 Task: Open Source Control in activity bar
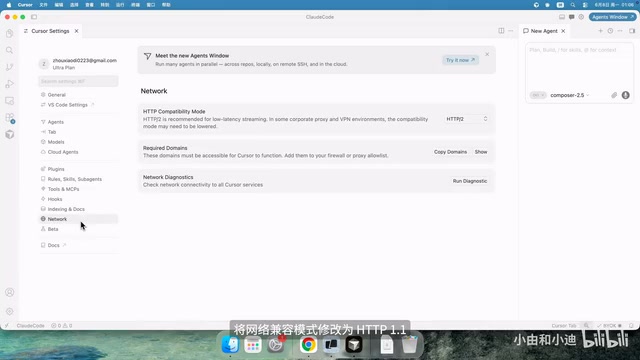(9, 67)
